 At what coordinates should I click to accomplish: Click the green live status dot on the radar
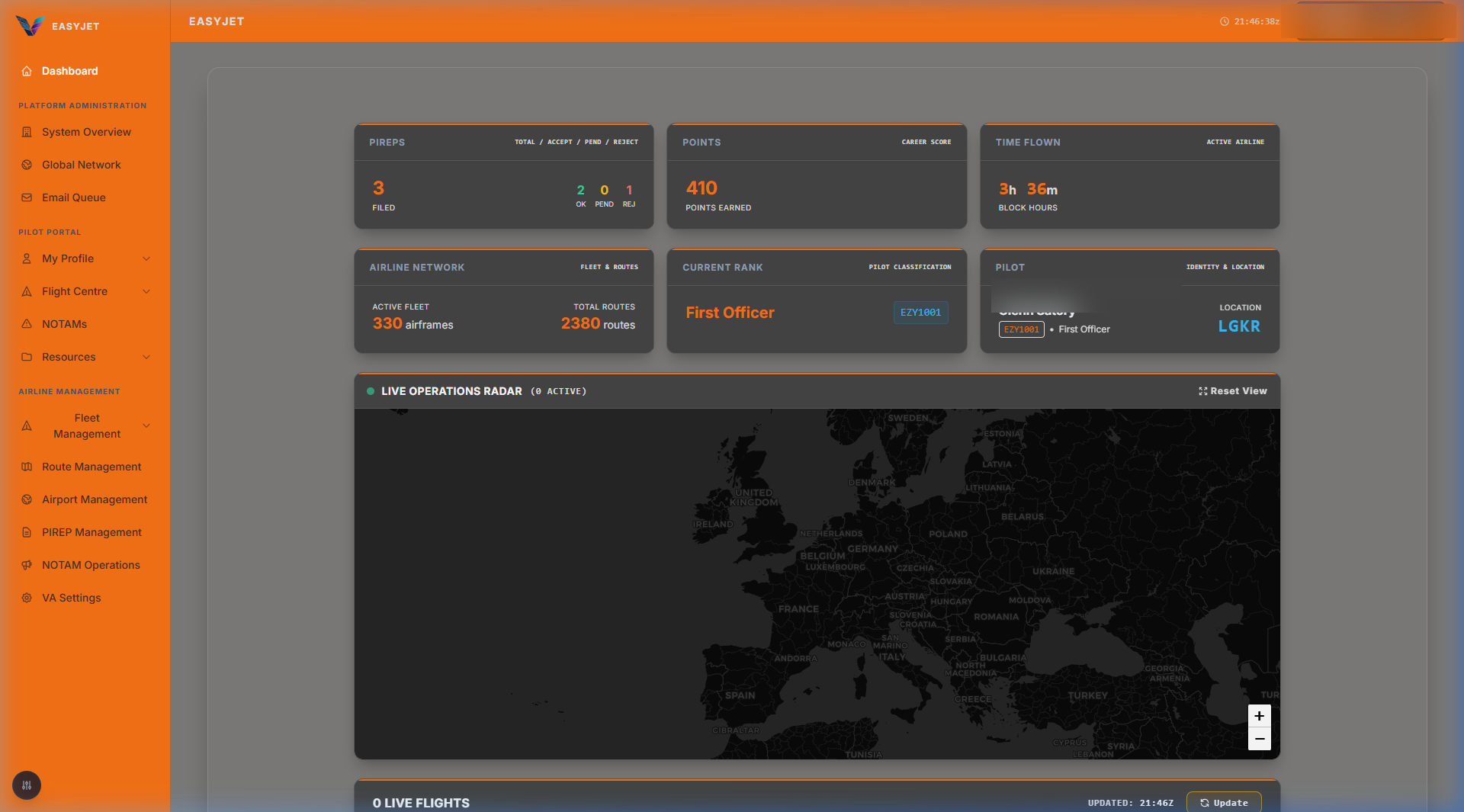coord(371,391)
